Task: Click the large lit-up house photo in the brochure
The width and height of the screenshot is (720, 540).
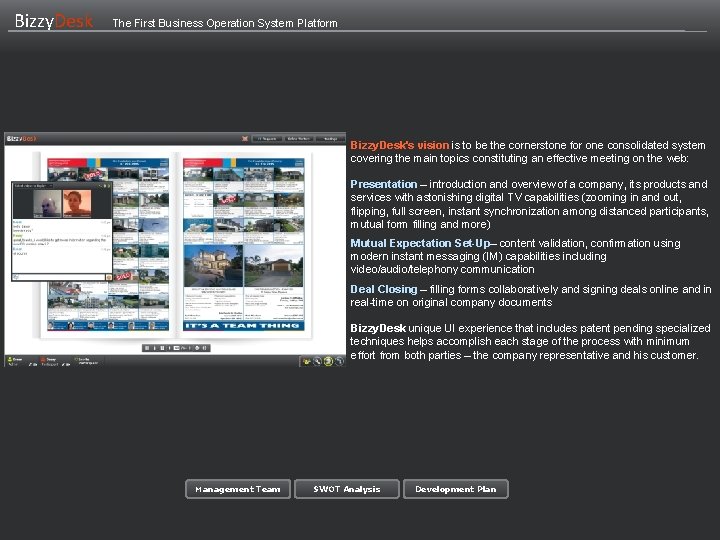Action: (213, 266)
